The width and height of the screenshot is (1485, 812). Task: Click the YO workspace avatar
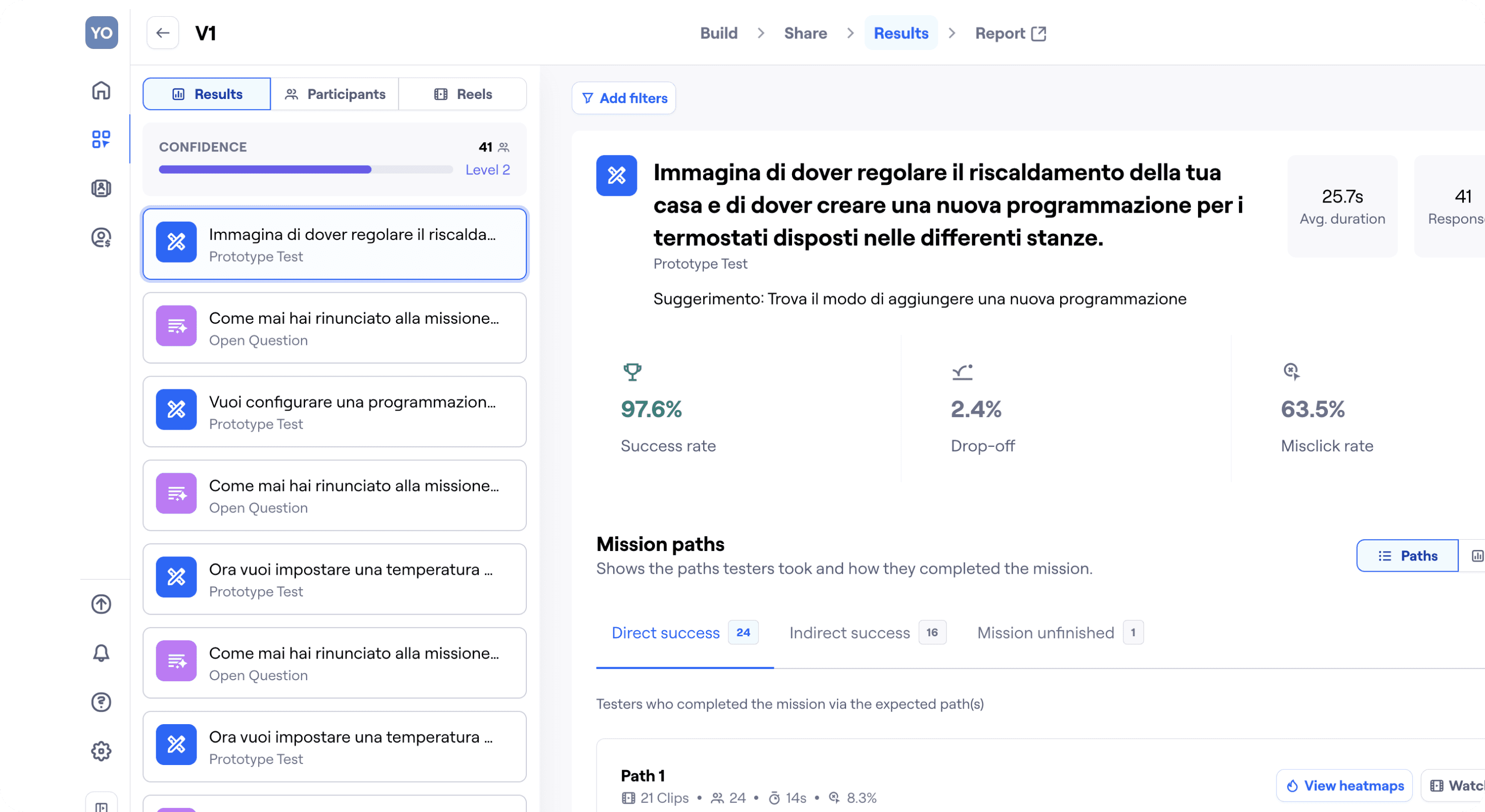[102, 33]
